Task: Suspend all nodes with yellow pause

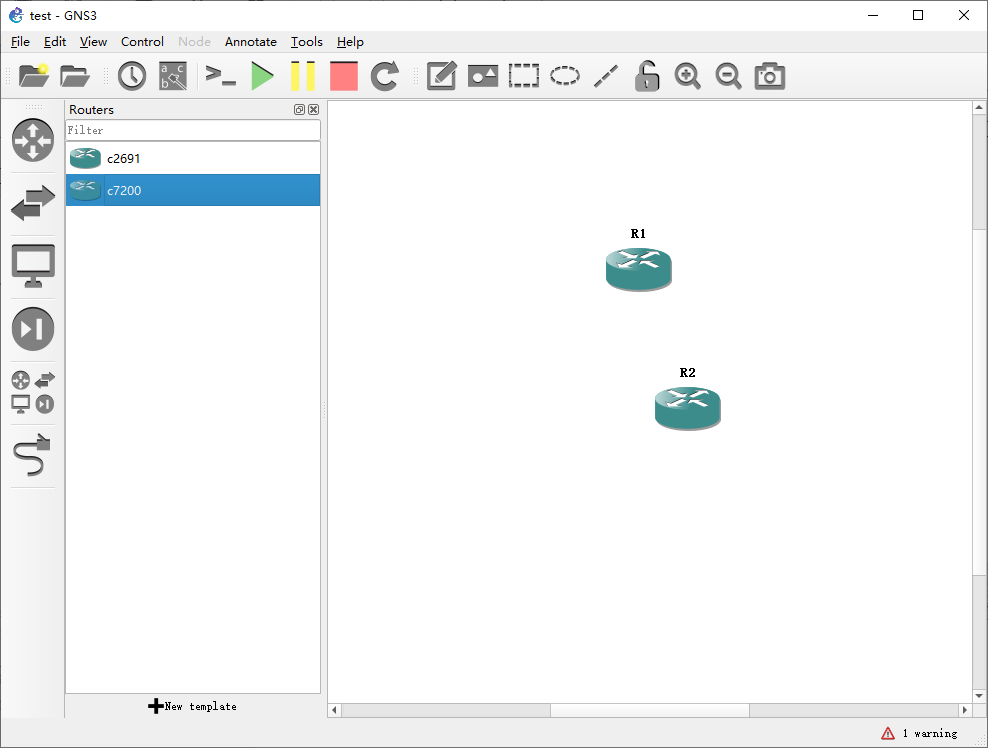Action: [x=303, y=76]
